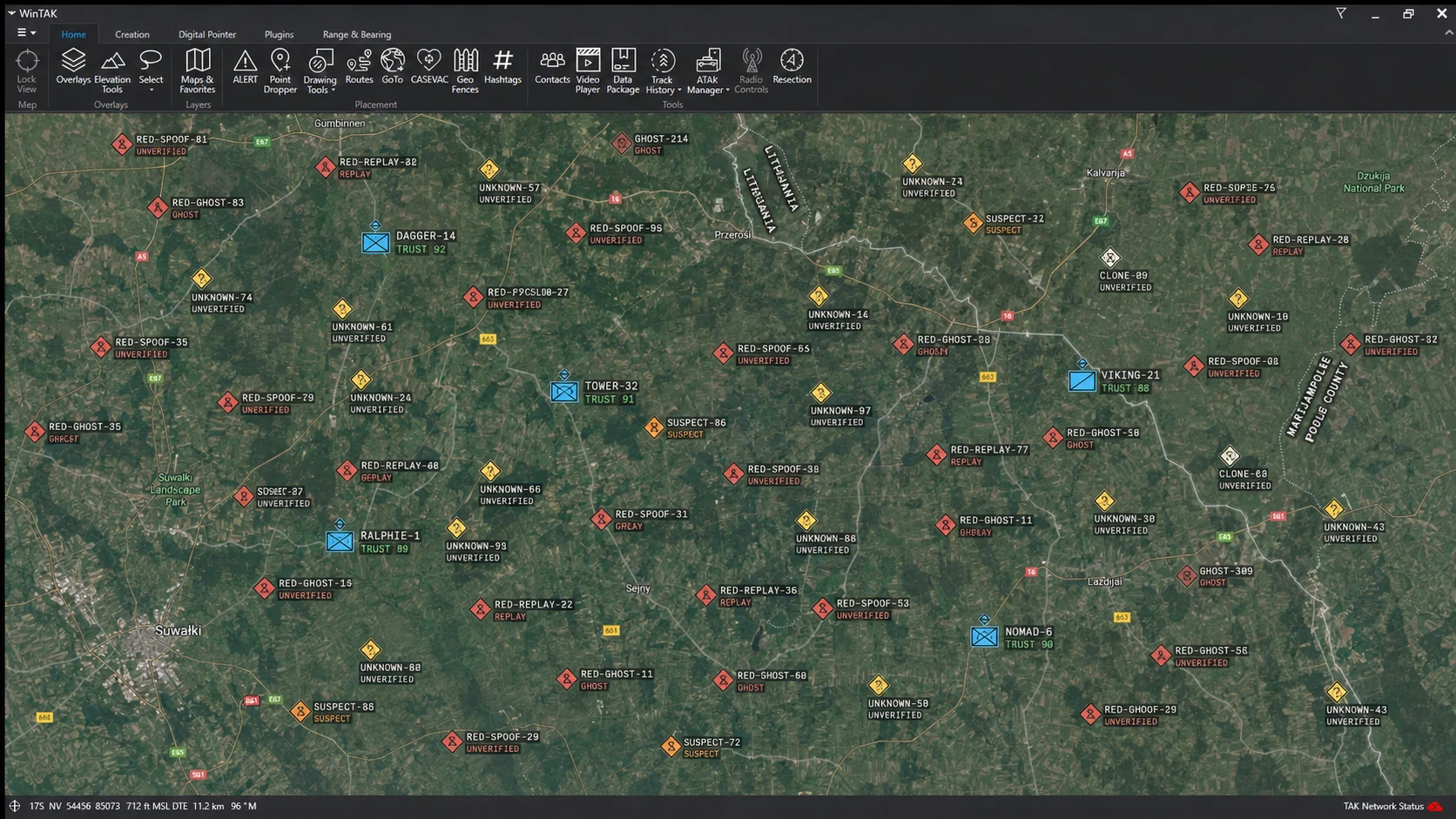Toggle Lock View on map
1456x819 pixels.
(x=27, y=71)
